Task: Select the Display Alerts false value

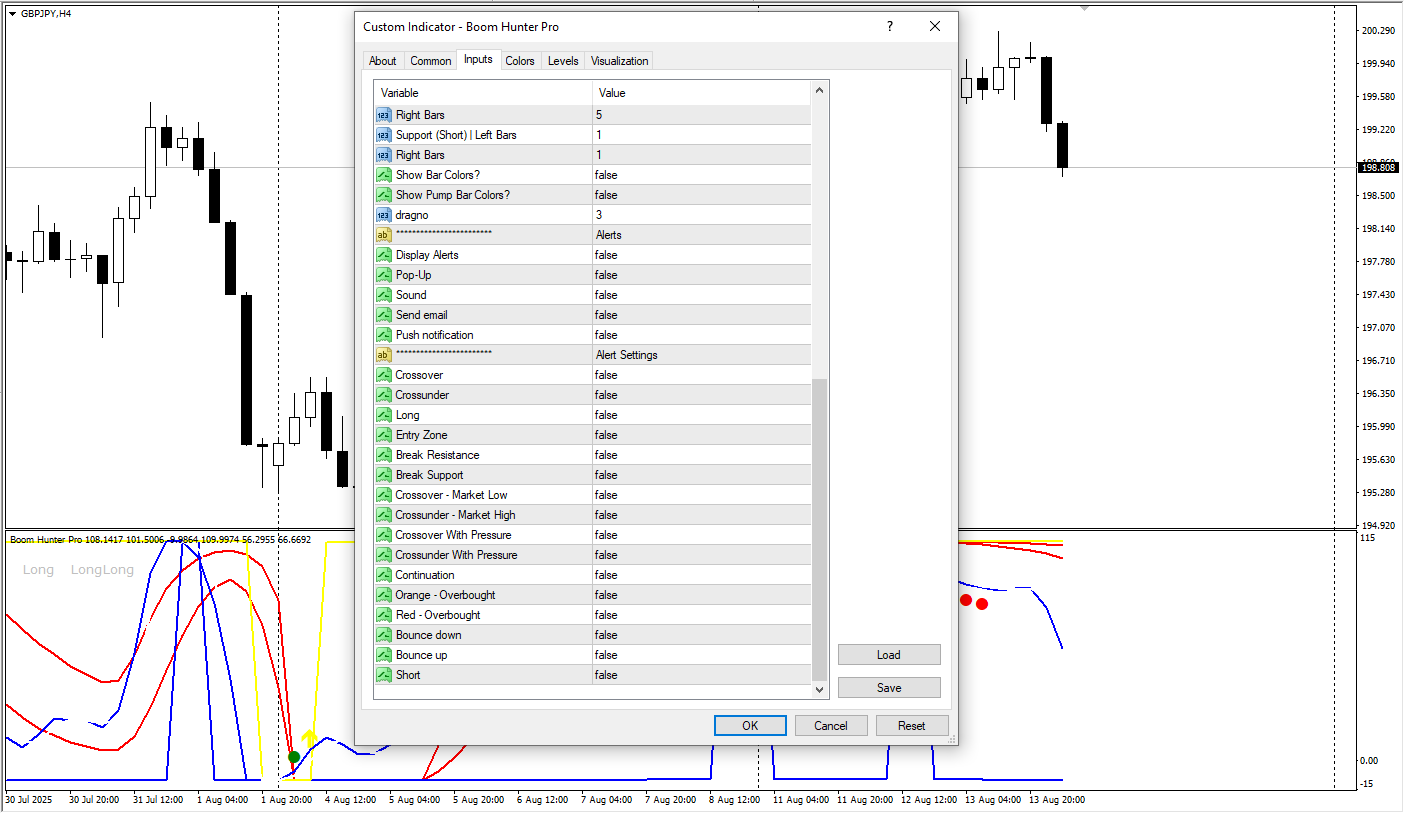Action: 702,255
